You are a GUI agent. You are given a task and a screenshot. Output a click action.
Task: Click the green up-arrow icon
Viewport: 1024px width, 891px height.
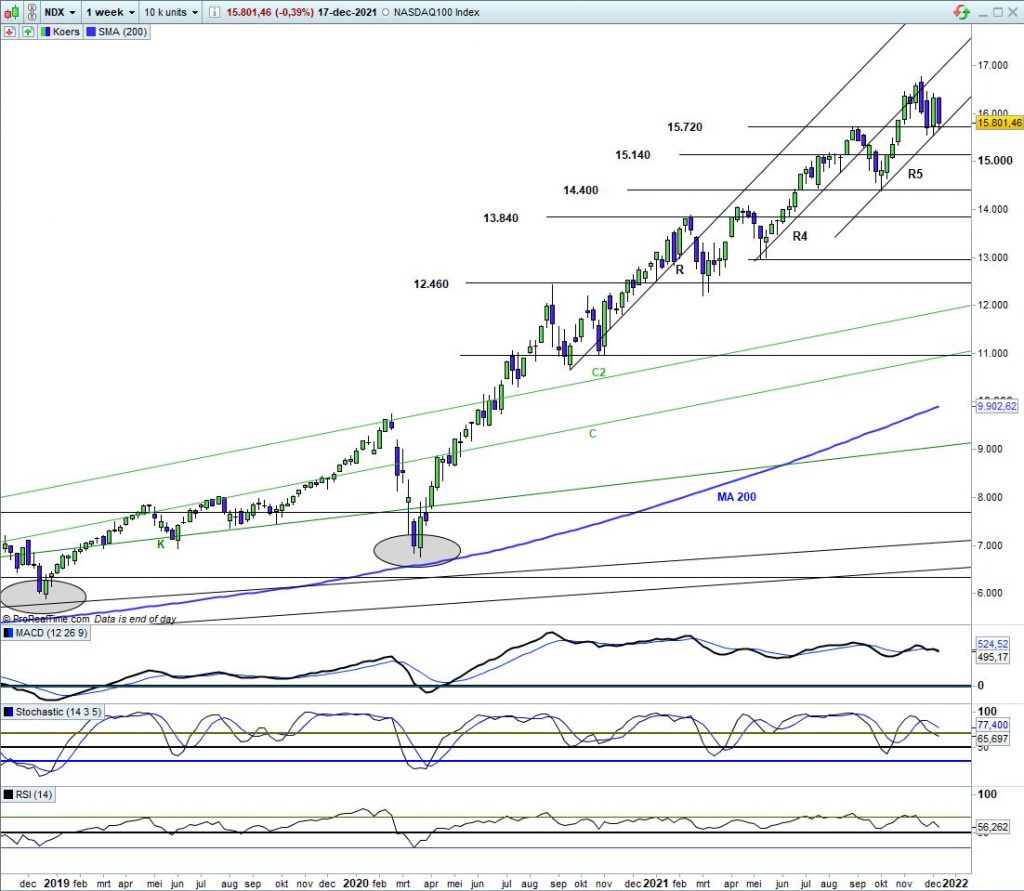[27, 32]
